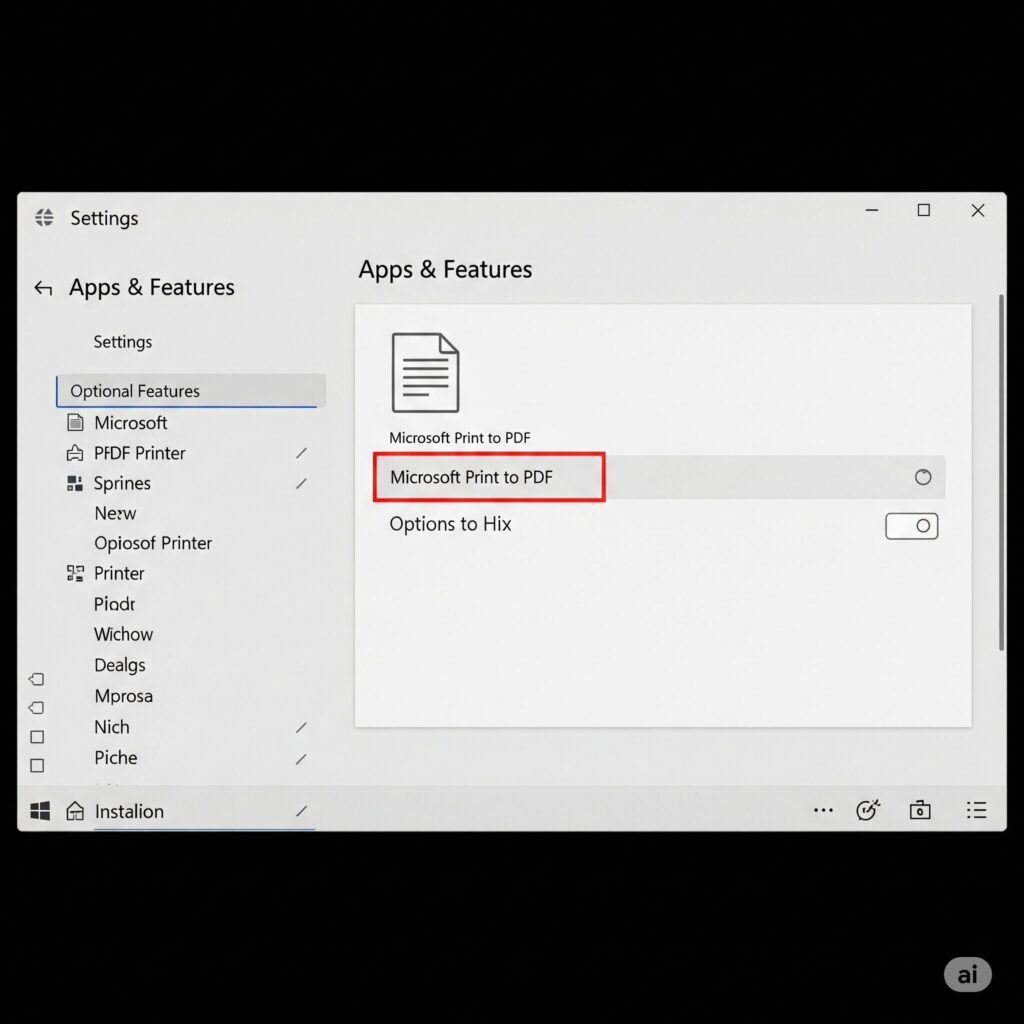Toggle the Options to Hix switch
Viewport: 1024px width, 1024px height.
911,526
